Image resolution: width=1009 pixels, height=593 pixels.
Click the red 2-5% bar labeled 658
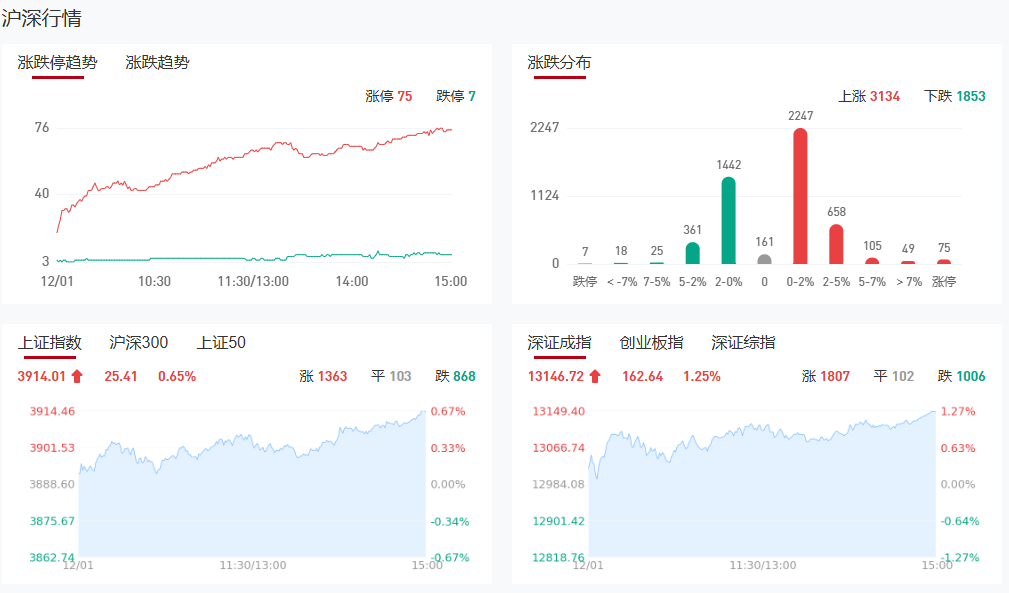(836, 244)
